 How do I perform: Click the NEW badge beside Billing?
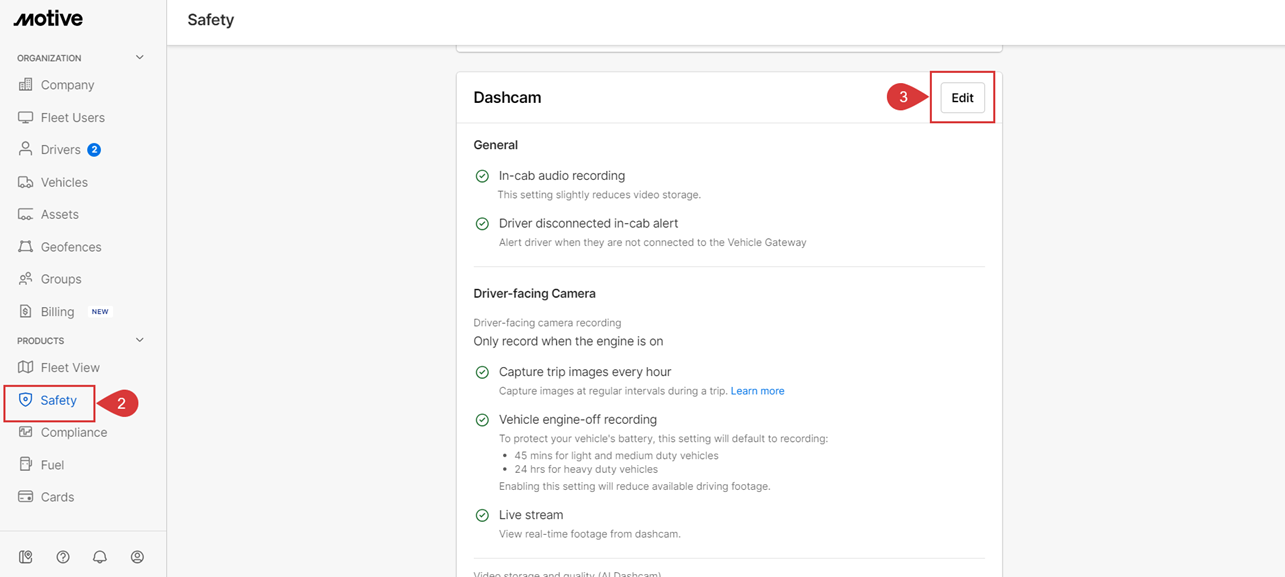coord(100,312)
